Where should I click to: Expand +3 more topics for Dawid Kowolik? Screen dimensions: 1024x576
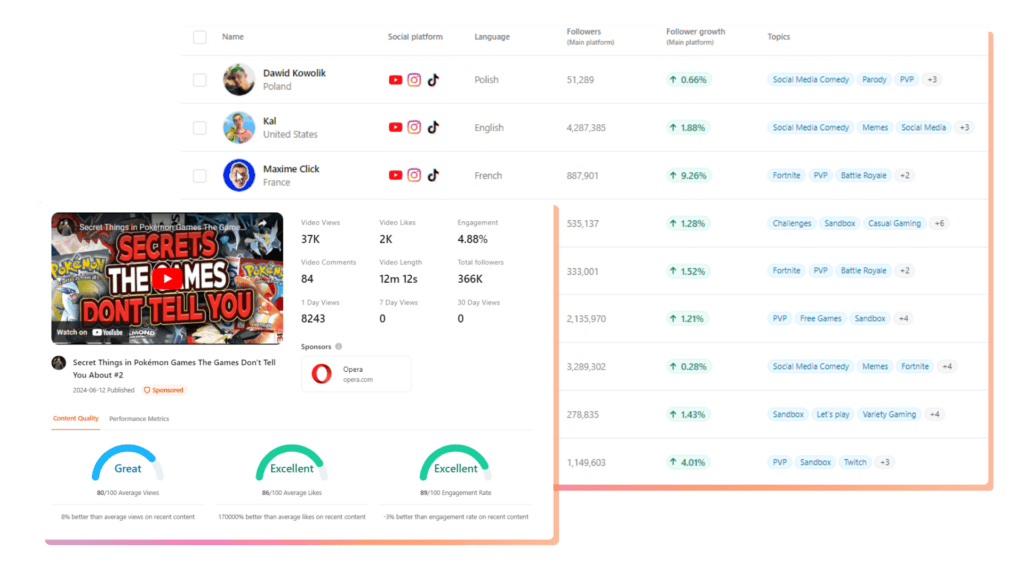click(x=932, y=80)
